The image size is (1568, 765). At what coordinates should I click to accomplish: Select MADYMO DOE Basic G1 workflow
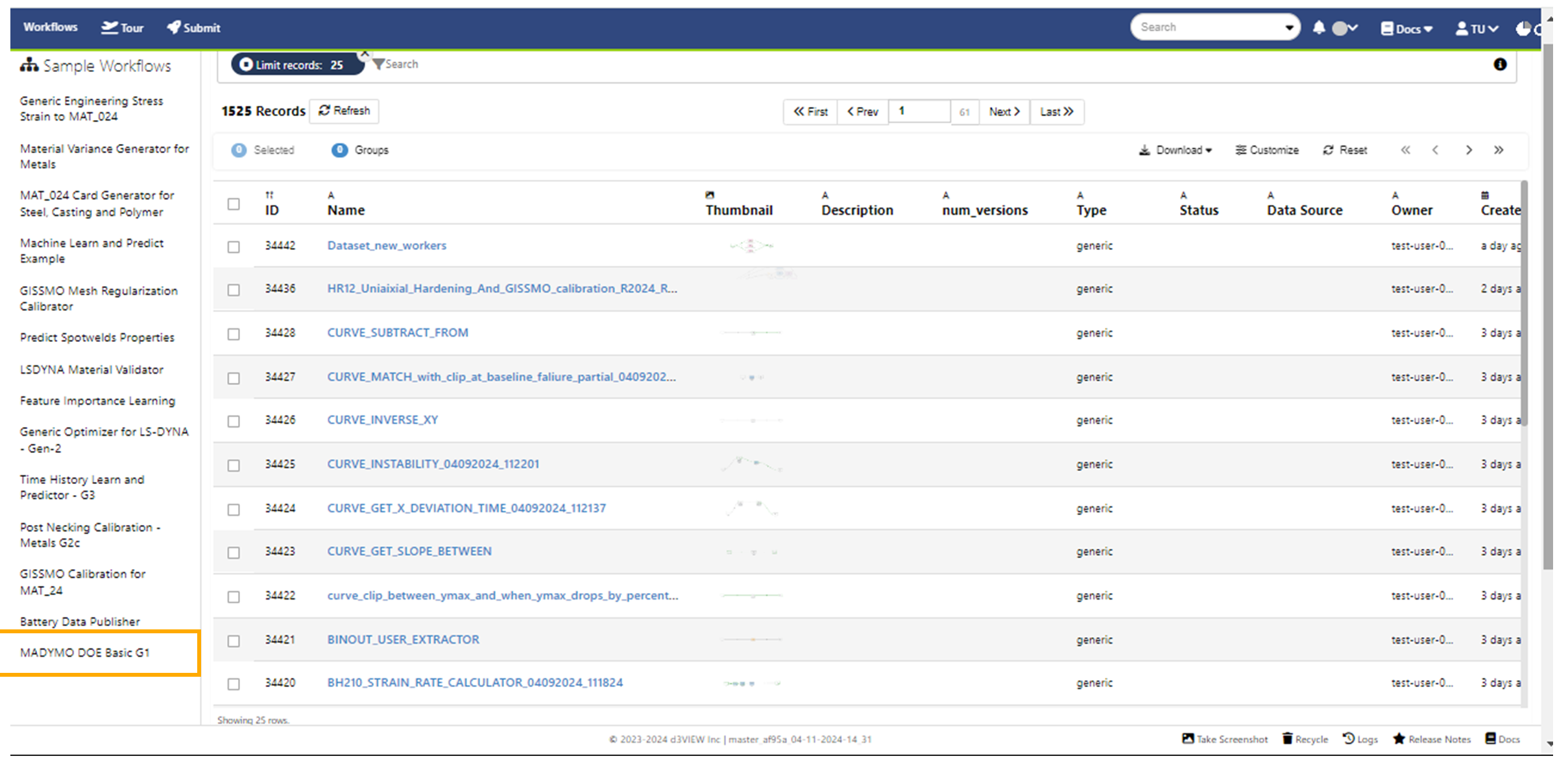(85, 653)
